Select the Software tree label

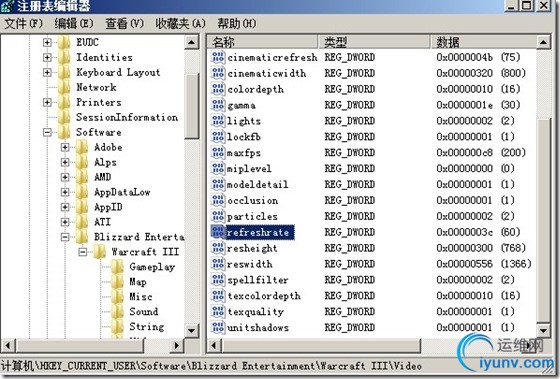pos(99,132)
